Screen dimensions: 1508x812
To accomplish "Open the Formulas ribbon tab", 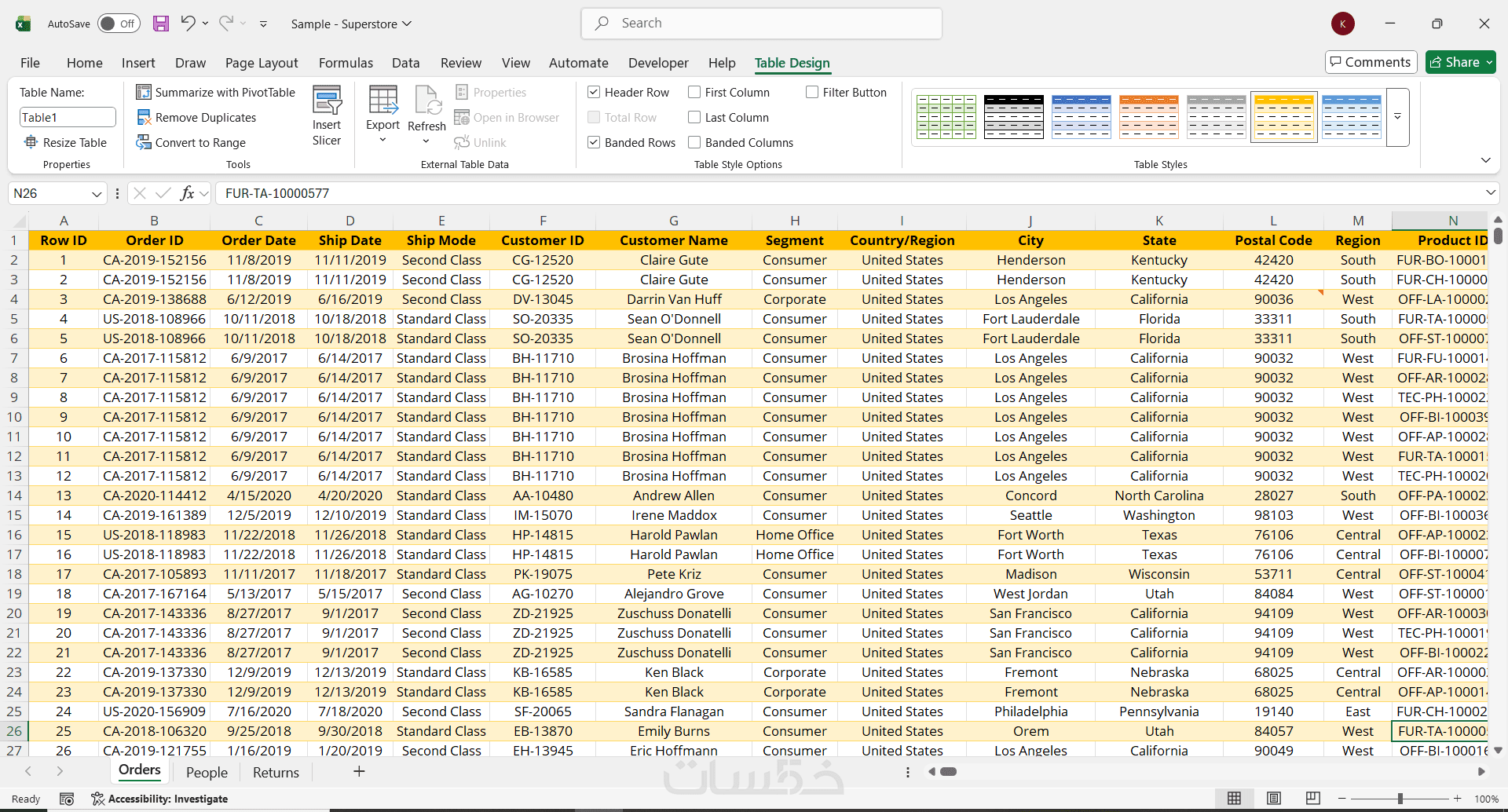I will (x=346, y=63).
